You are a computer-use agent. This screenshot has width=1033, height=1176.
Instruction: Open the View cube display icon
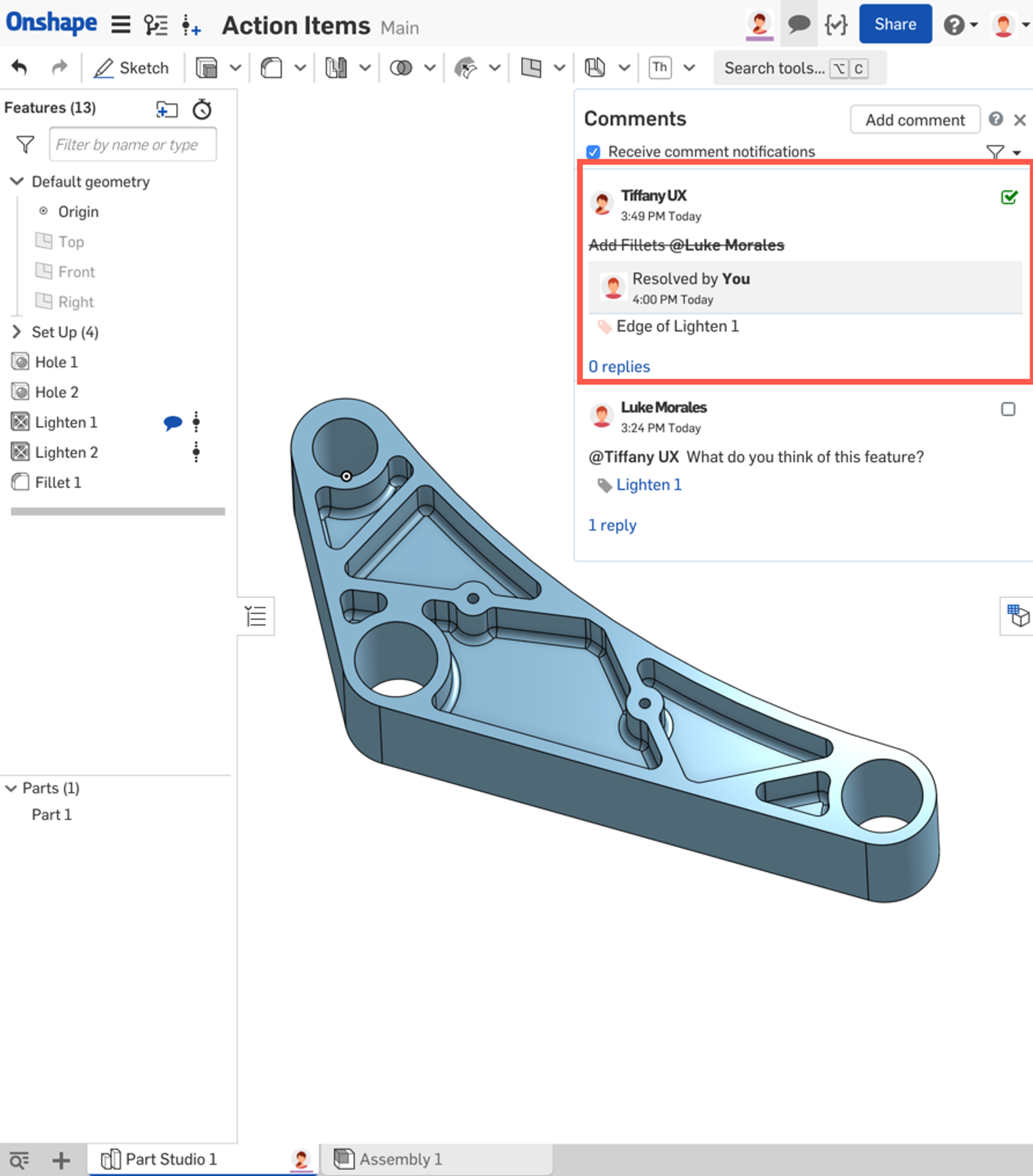[1018, 616]
